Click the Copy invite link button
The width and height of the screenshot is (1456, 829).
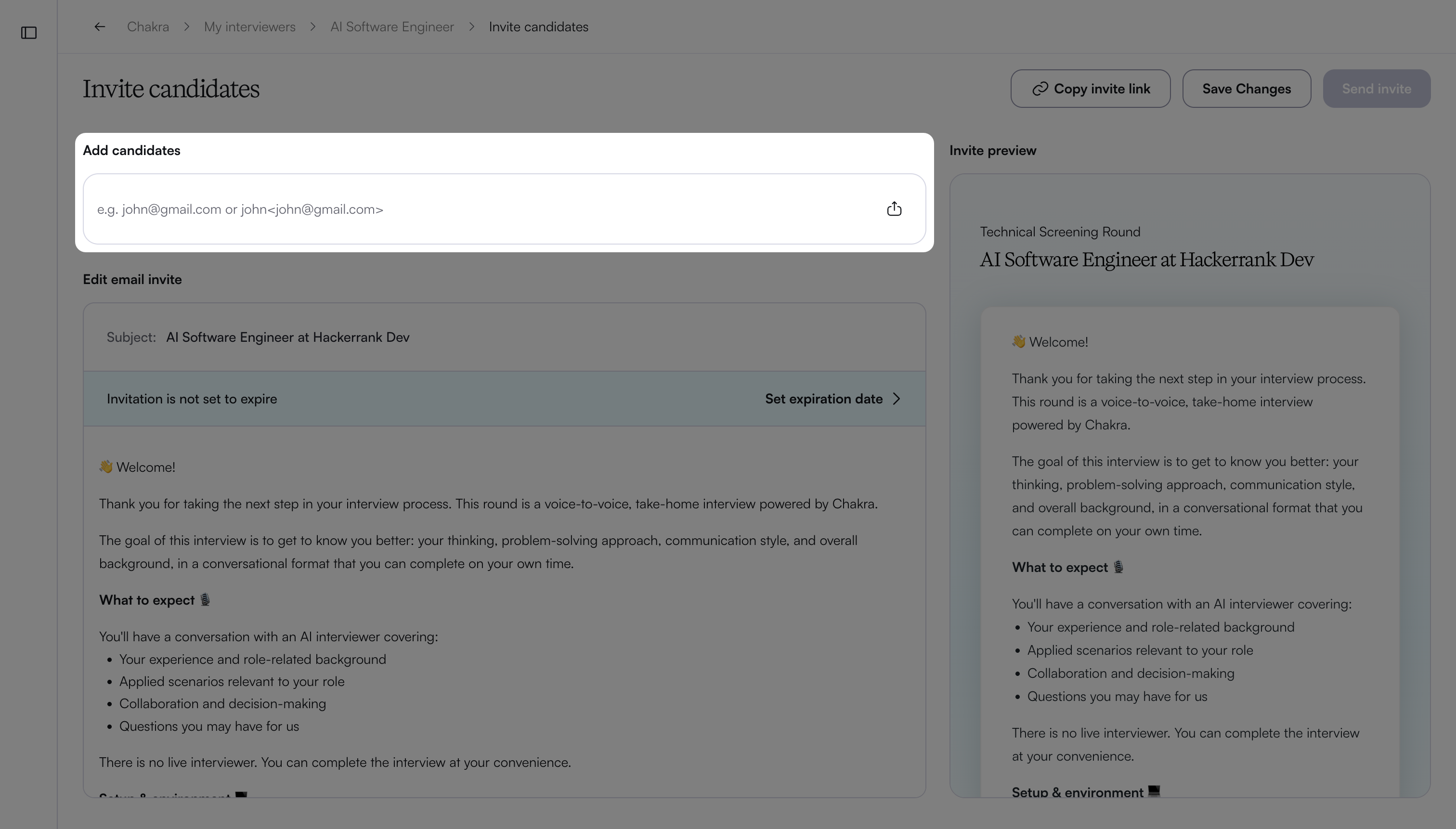tap(1091, 89)
